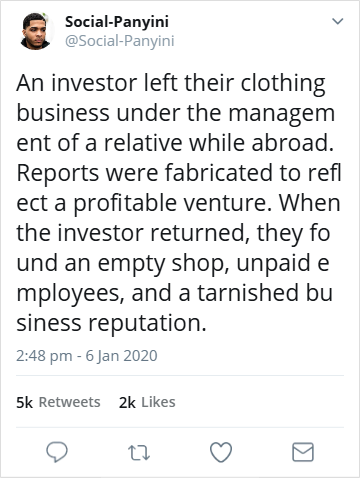The height and width of the screenshot is (478, 360).
Task: View the 5k retweet count
Action: 24,402
